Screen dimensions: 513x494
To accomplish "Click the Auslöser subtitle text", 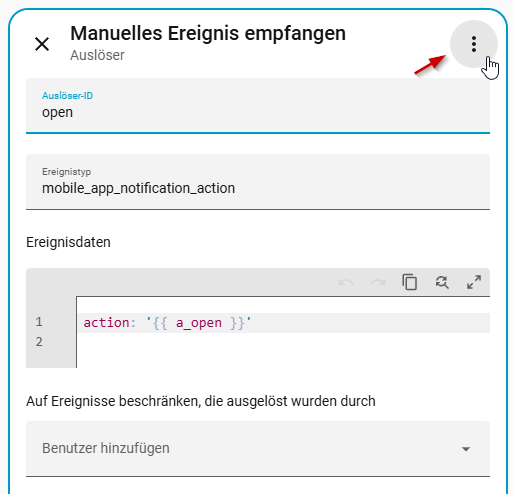I will [x=97, y=55].
